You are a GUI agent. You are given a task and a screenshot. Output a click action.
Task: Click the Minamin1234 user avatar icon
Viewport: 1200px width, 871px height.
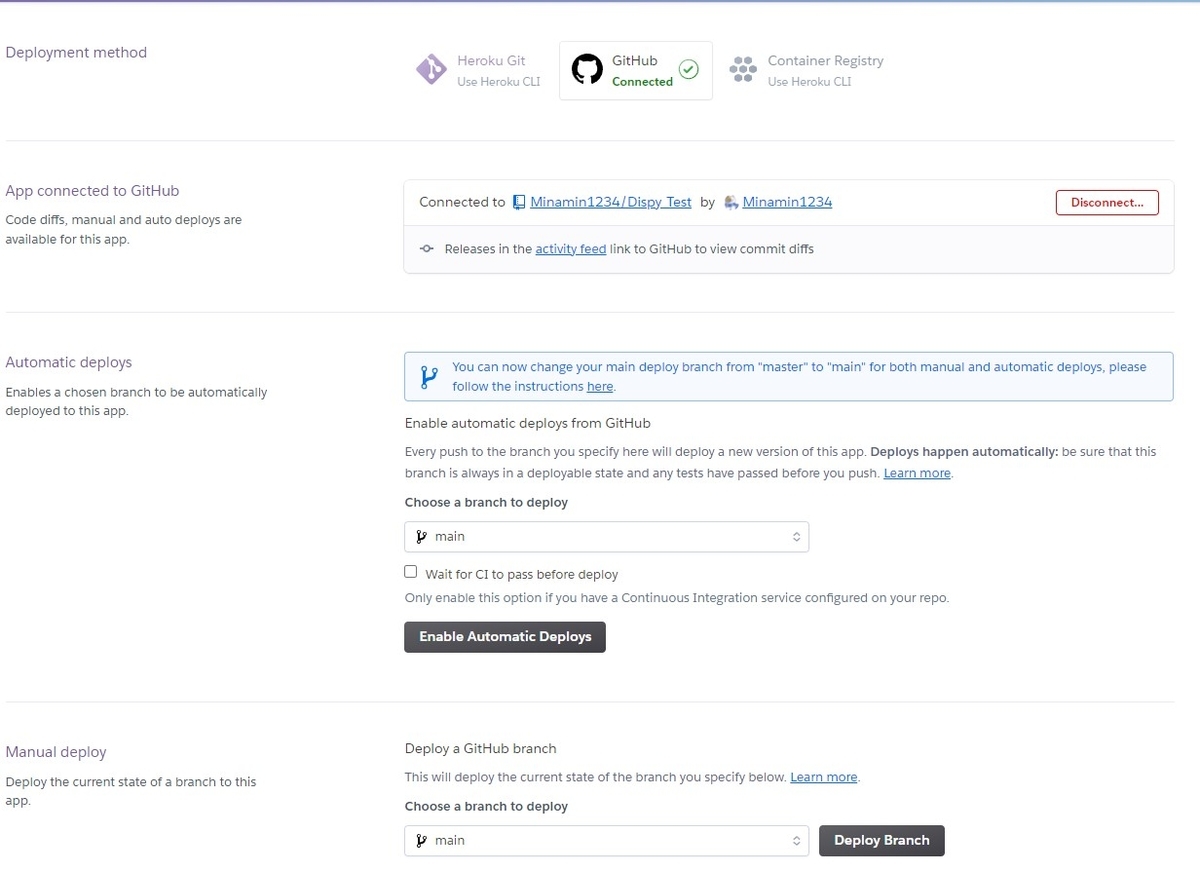tap(731, 202)
